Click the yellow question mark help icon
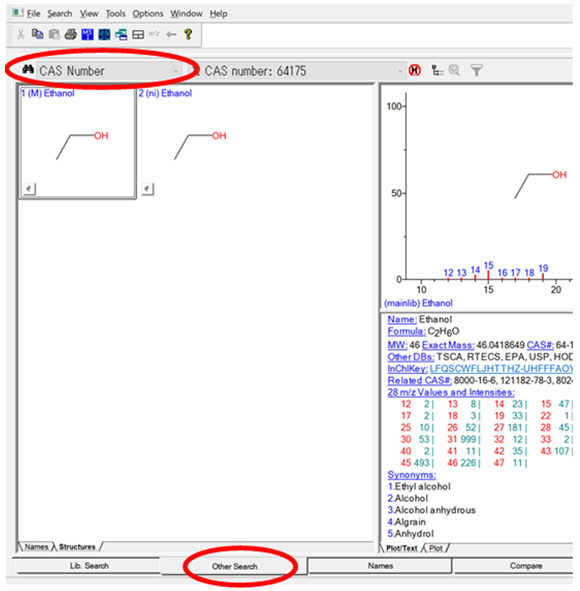580x591 pixels. [x=188, y=35]
